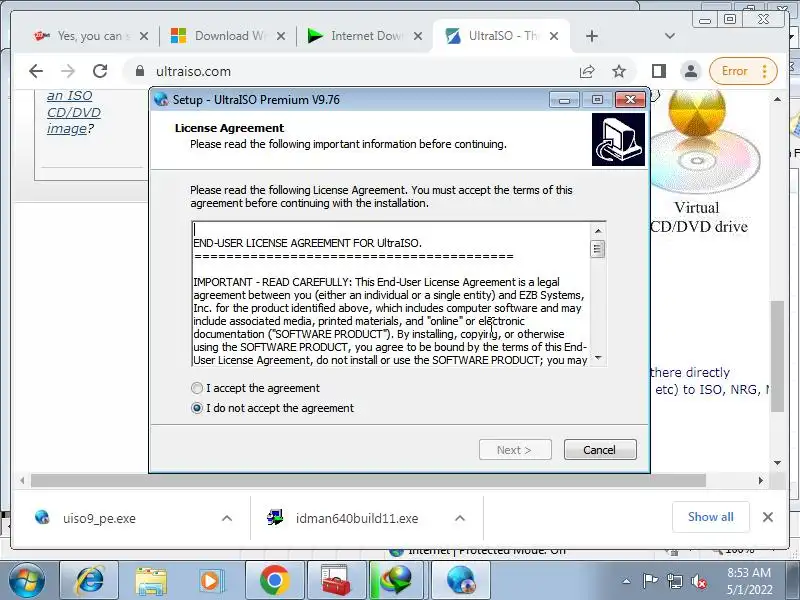Open the idman640build11.exe download item
800x600 pixels.
click(x=357, y=518)
